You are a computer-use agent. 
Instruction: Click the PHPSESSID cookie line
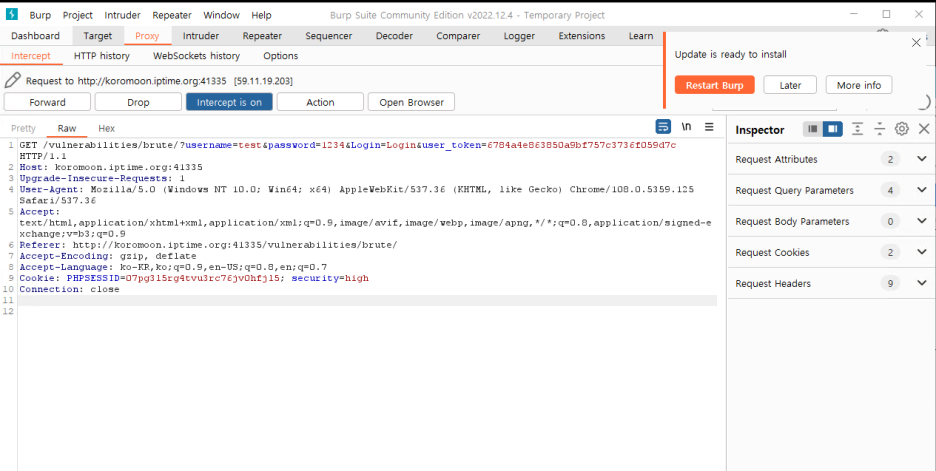coord(194,278)
